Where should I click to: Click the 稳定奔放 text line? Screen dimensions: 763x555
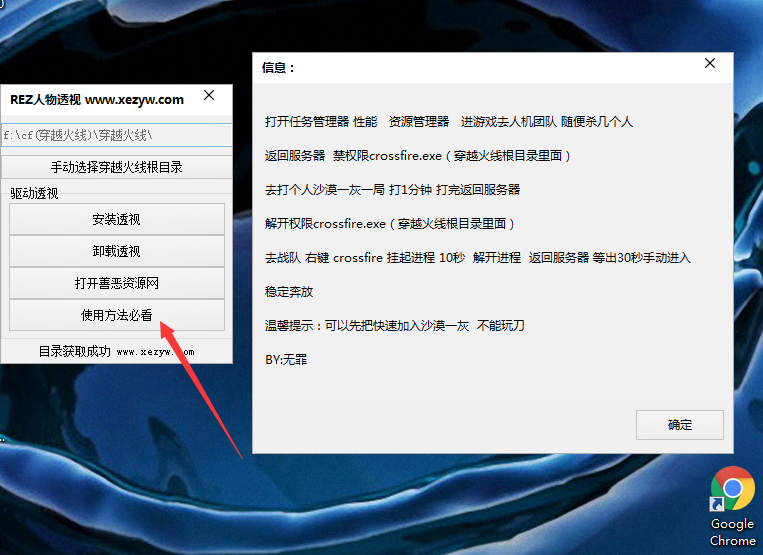pos(289,292)
